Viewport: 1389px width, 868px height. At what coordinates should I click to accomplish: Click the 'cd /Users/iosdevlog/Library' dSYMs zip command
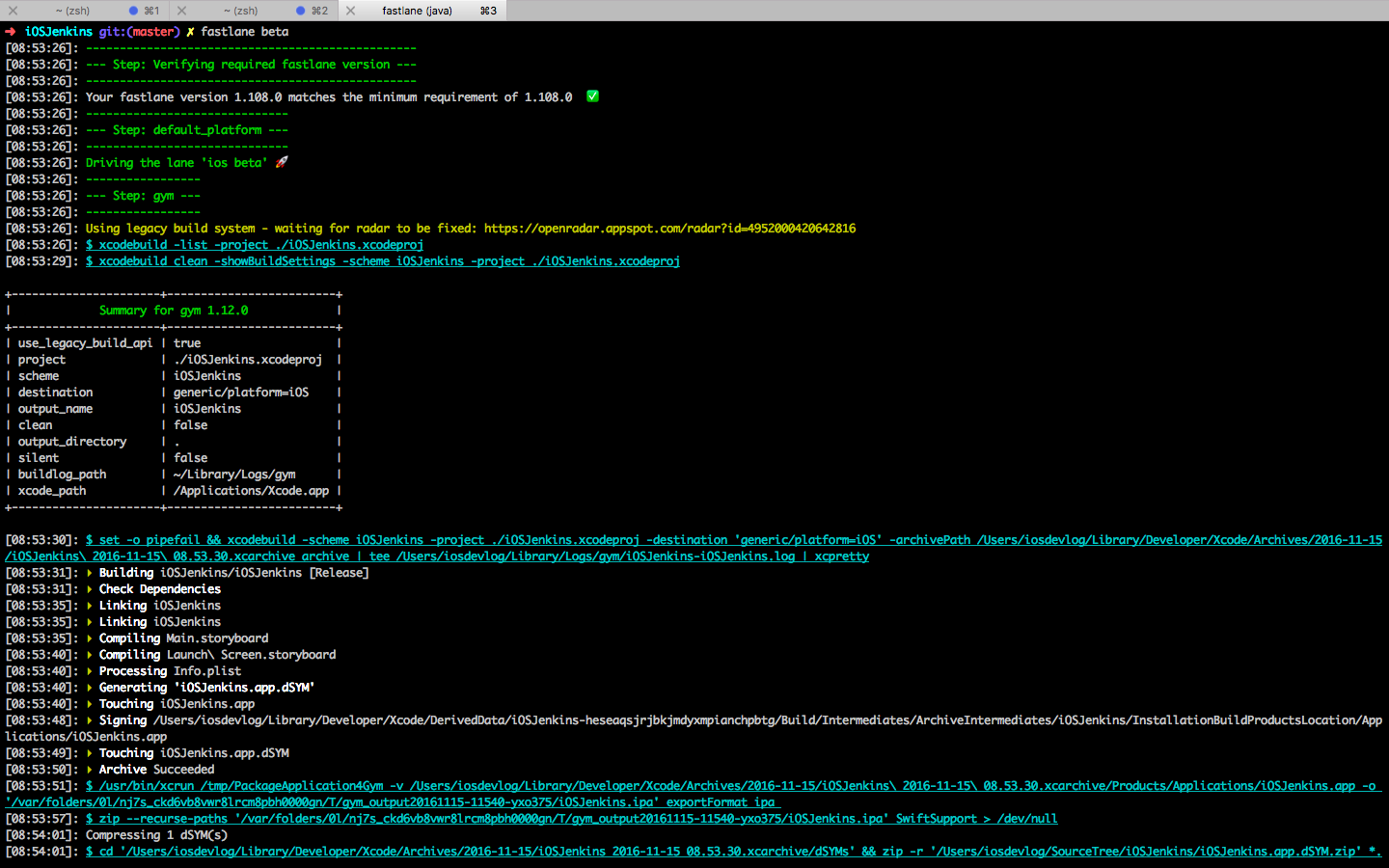pos(734,852)
